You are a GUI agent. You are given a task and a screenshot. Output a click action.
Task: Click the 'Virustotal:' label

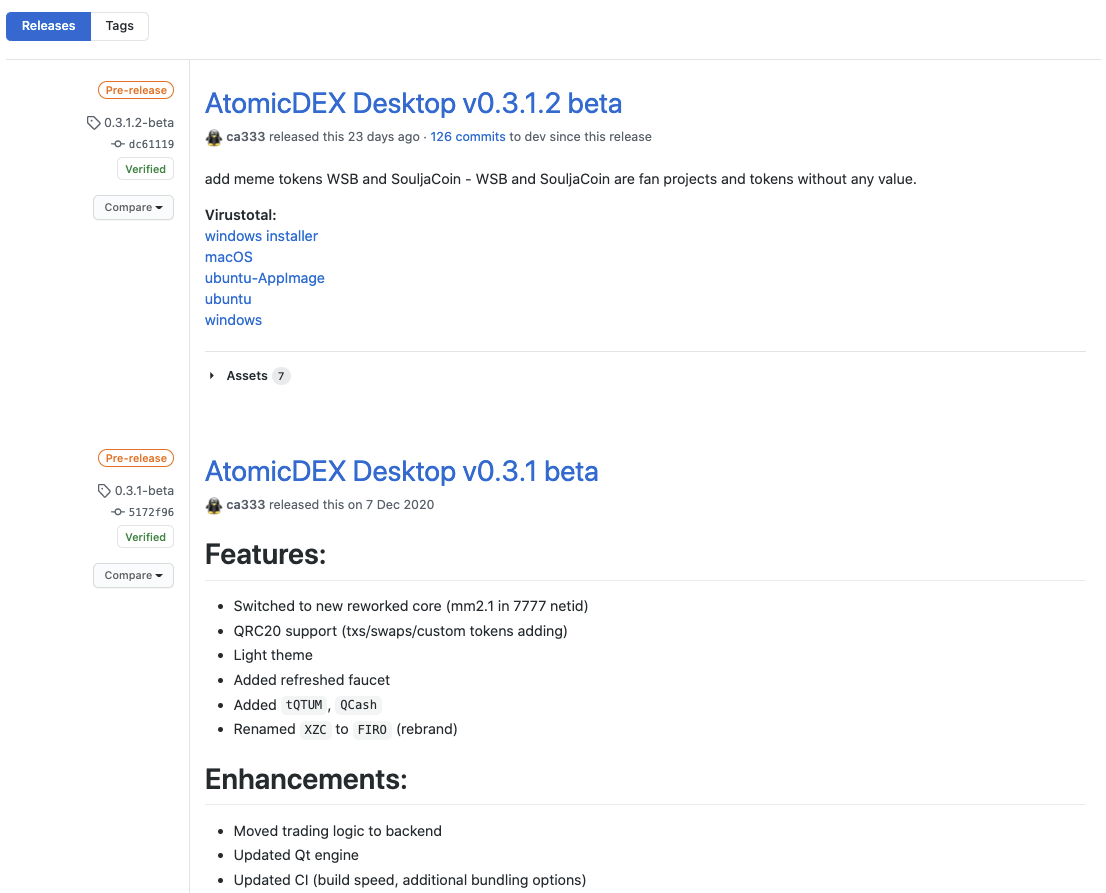pos(241,215)
